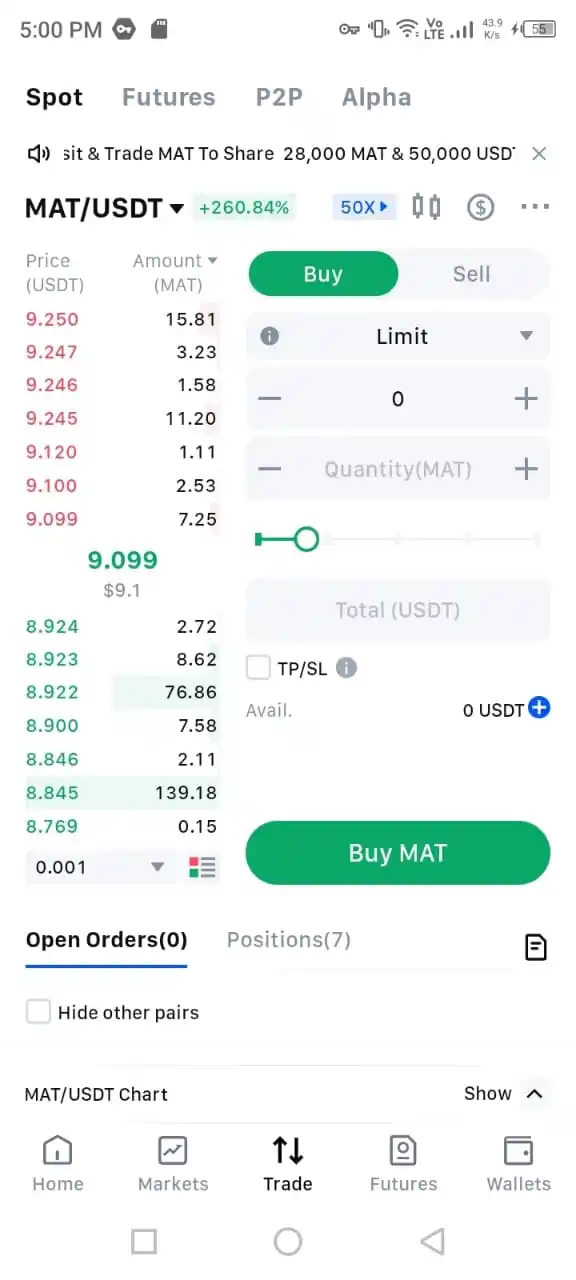Enable the TP/SL checkbox

tap(258, 668)
